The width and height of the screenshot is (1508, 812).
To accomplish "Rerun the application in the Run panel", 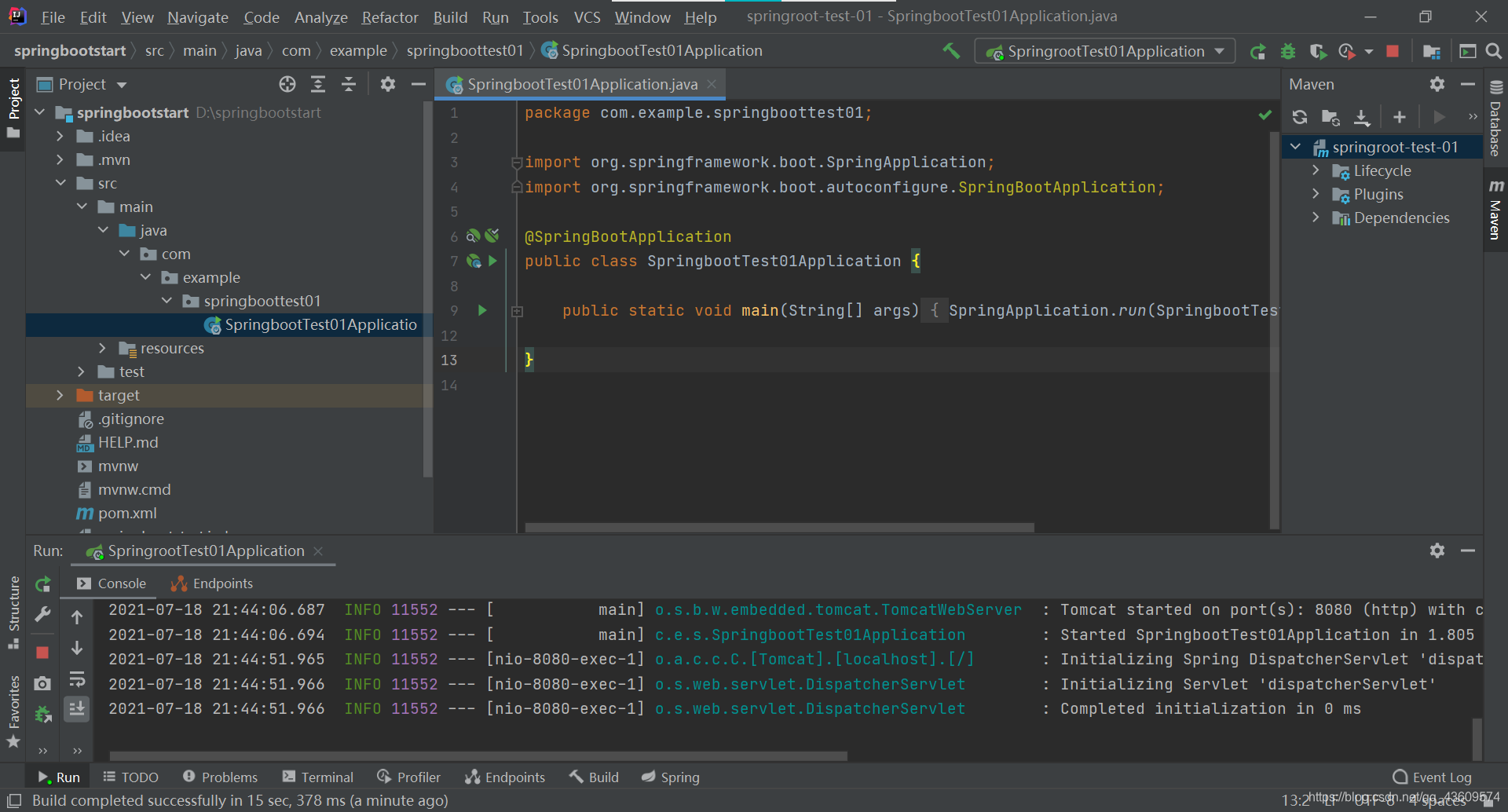I will click(43, 584).
